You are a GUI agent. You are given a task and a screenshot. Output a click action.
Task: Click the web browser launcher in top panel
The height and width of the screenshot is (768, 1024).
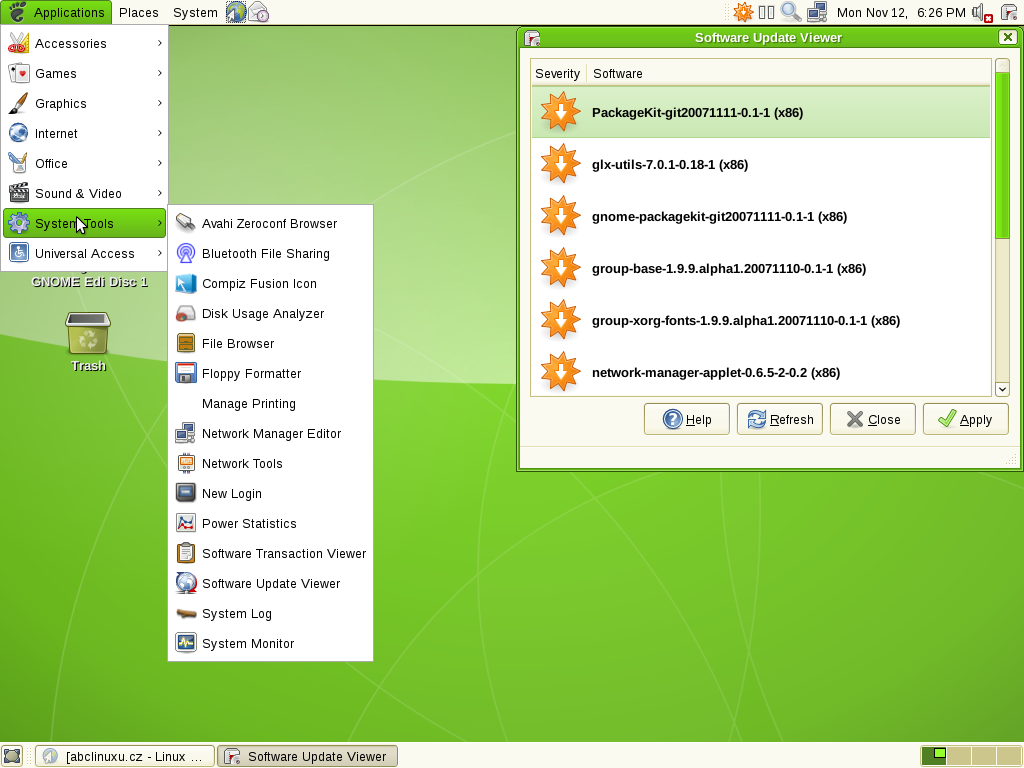(236, 12)
